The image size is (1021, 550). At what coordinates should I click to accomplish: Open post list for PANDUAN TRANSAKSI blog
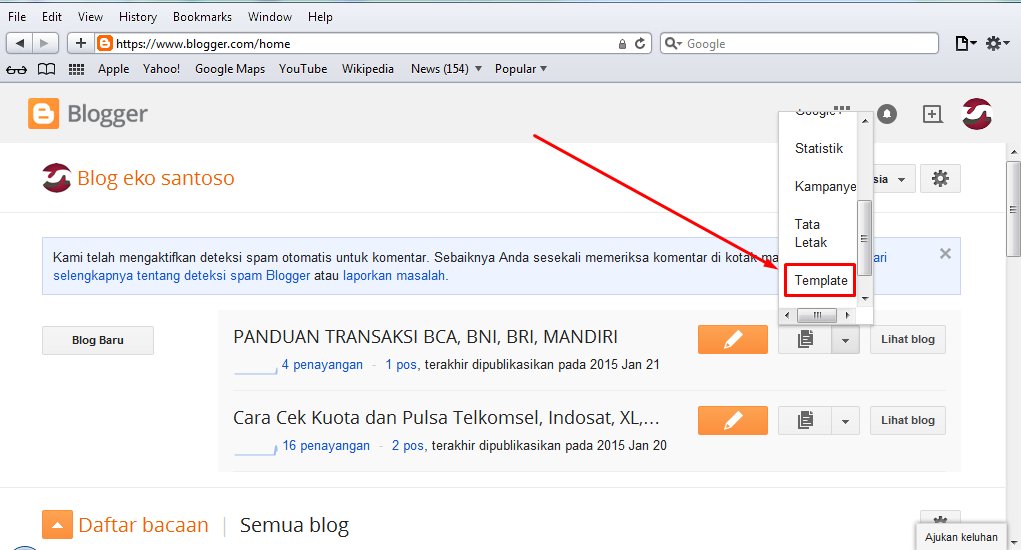(x=805, y=339)
